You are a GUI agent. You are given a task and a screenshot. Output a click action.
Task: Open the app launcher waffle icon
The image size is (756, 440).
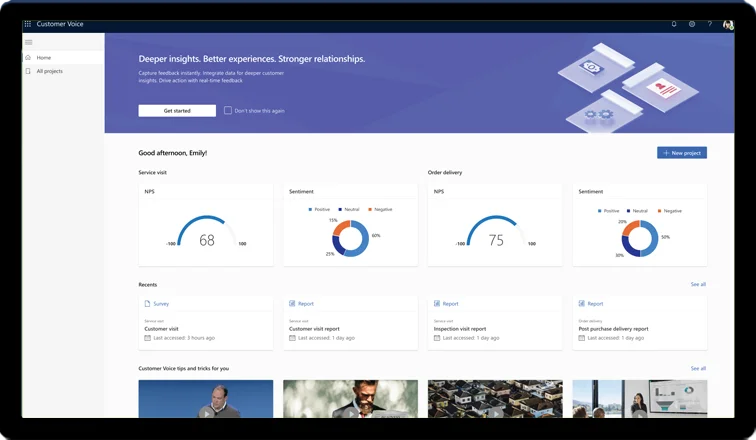(x=27, y=23)
